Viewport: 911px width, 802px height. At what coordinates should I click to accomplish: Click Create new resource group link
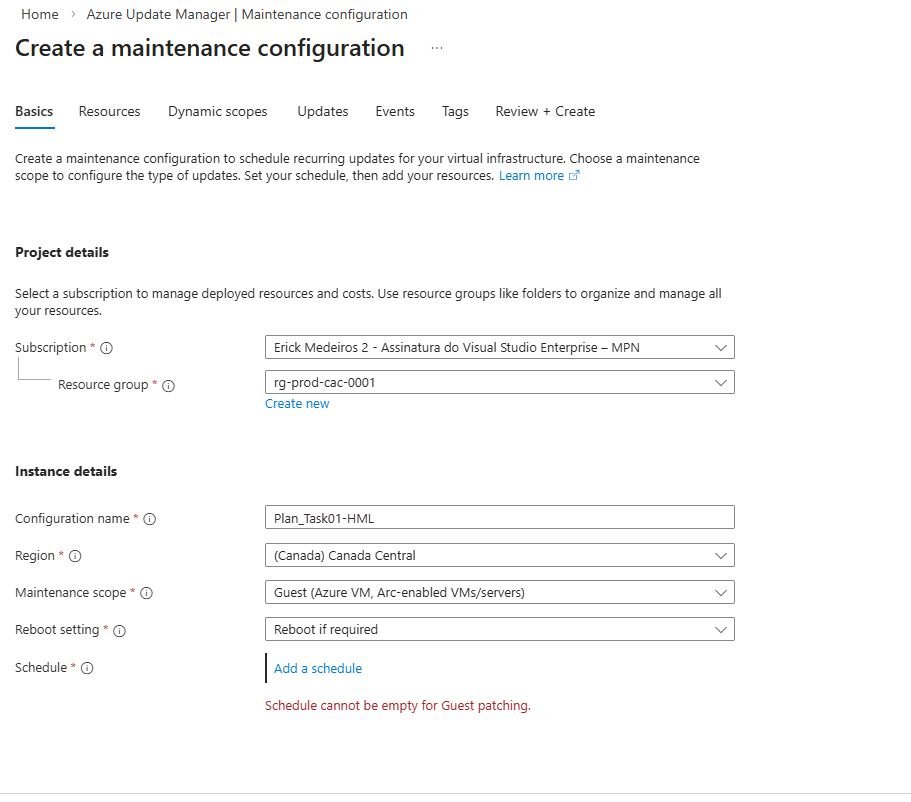pyautogui.click(x=297, y=404)
